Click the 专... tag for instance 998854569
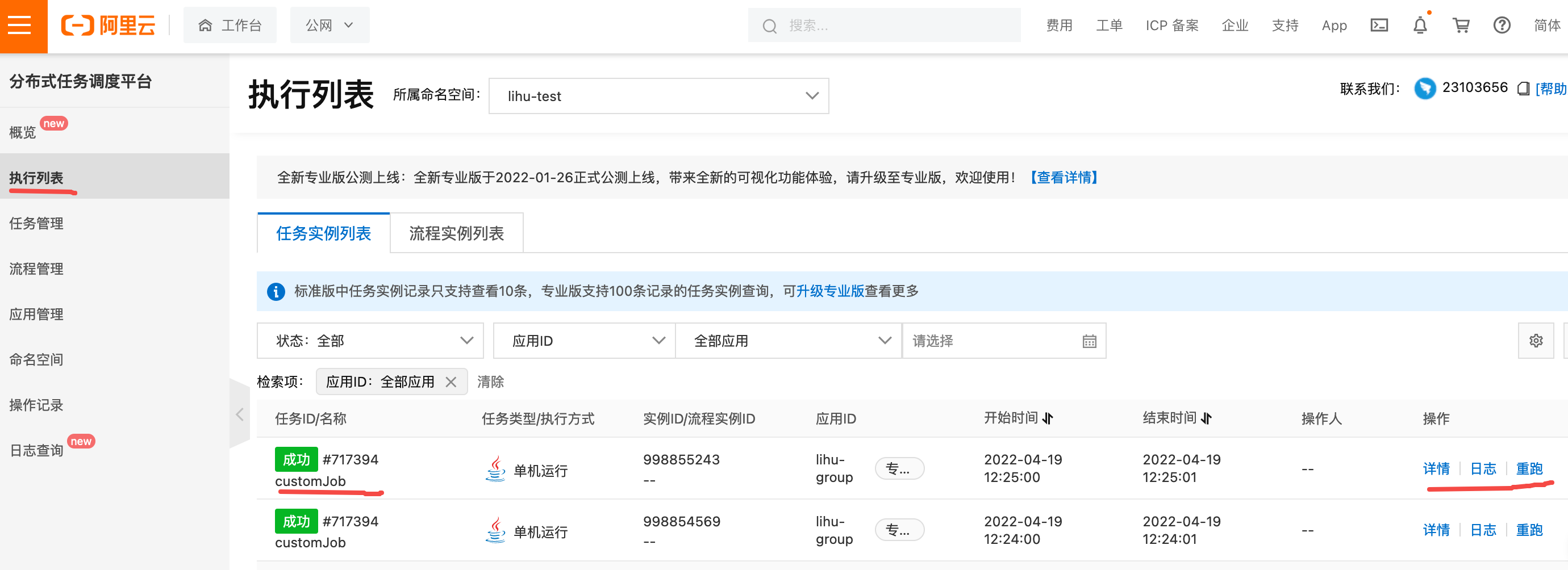The image size is (1568, 570). 899,530
